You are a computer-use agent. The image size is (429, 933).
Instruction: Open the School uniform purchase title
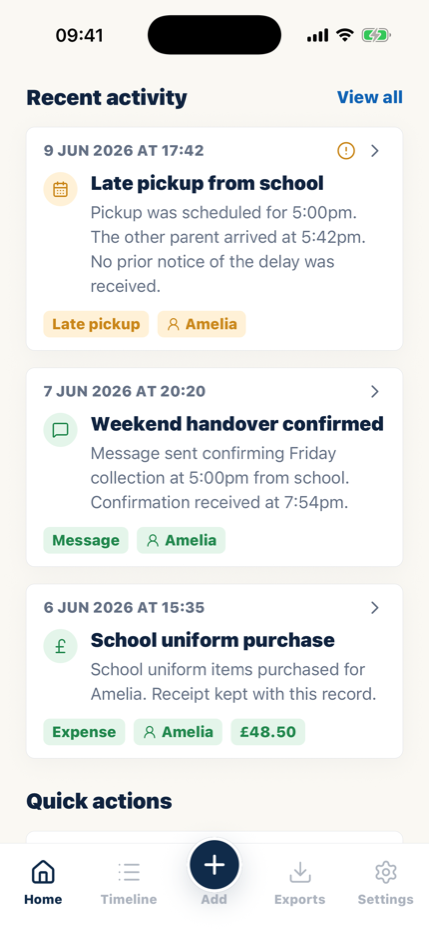tap(212, 640)
